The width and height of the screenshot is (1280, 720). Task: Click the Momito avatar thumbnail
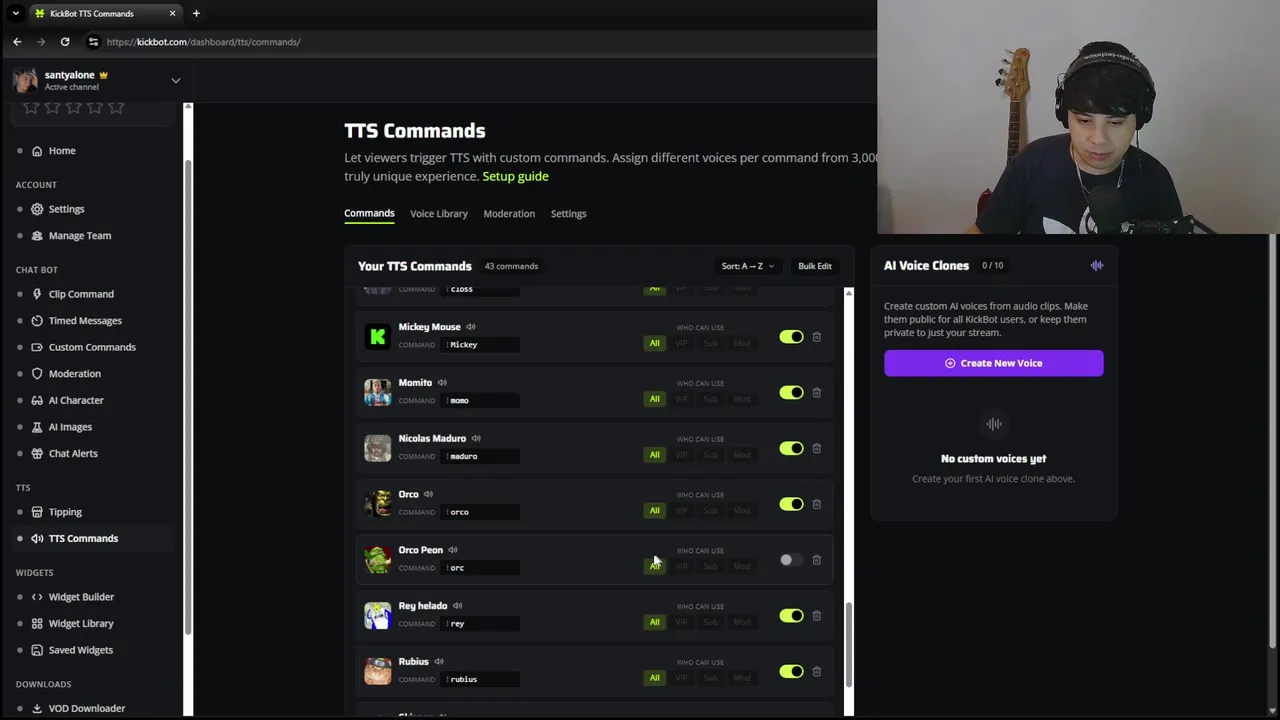pyautogui.click(x=377, y=392)
